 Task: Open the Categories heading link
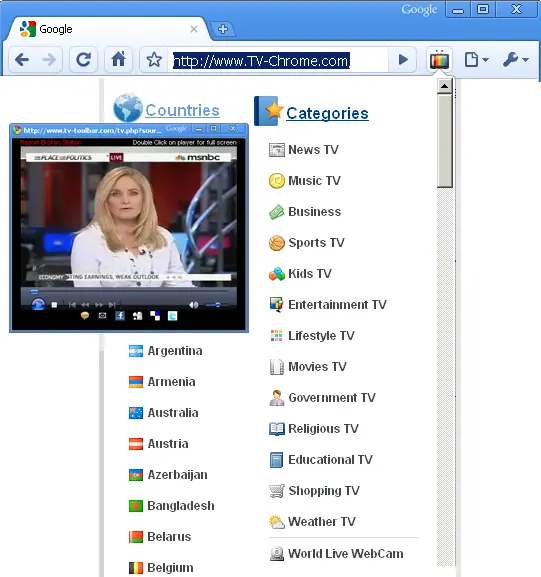[327, 113]
